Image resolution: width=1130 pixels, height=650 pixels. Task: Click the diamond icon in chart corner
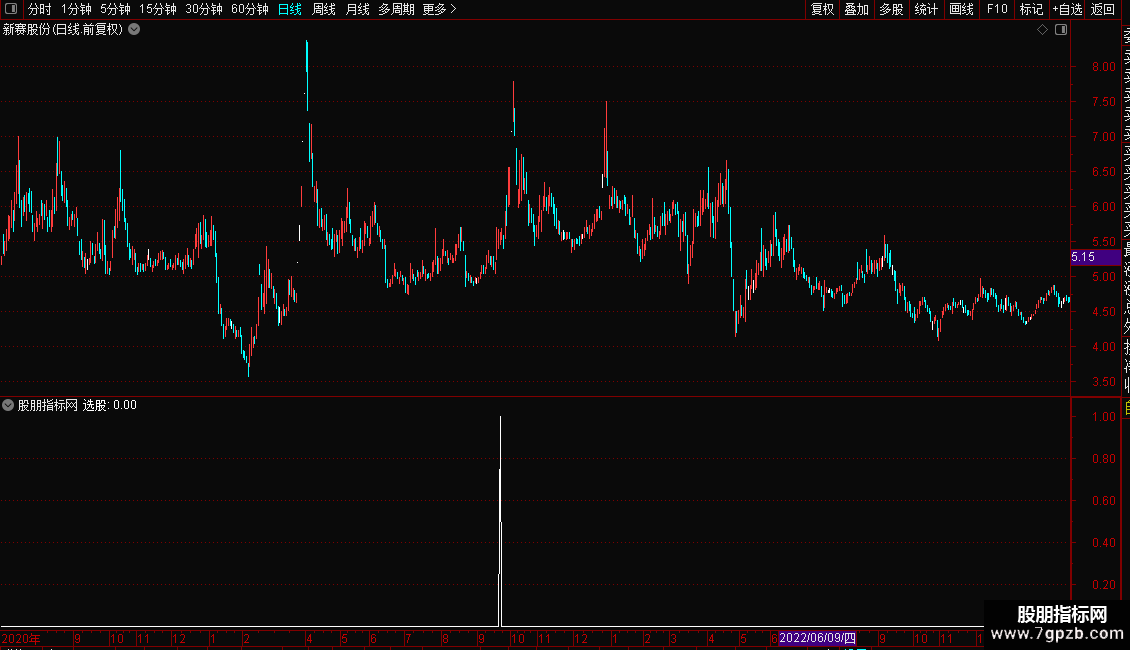1042,30
